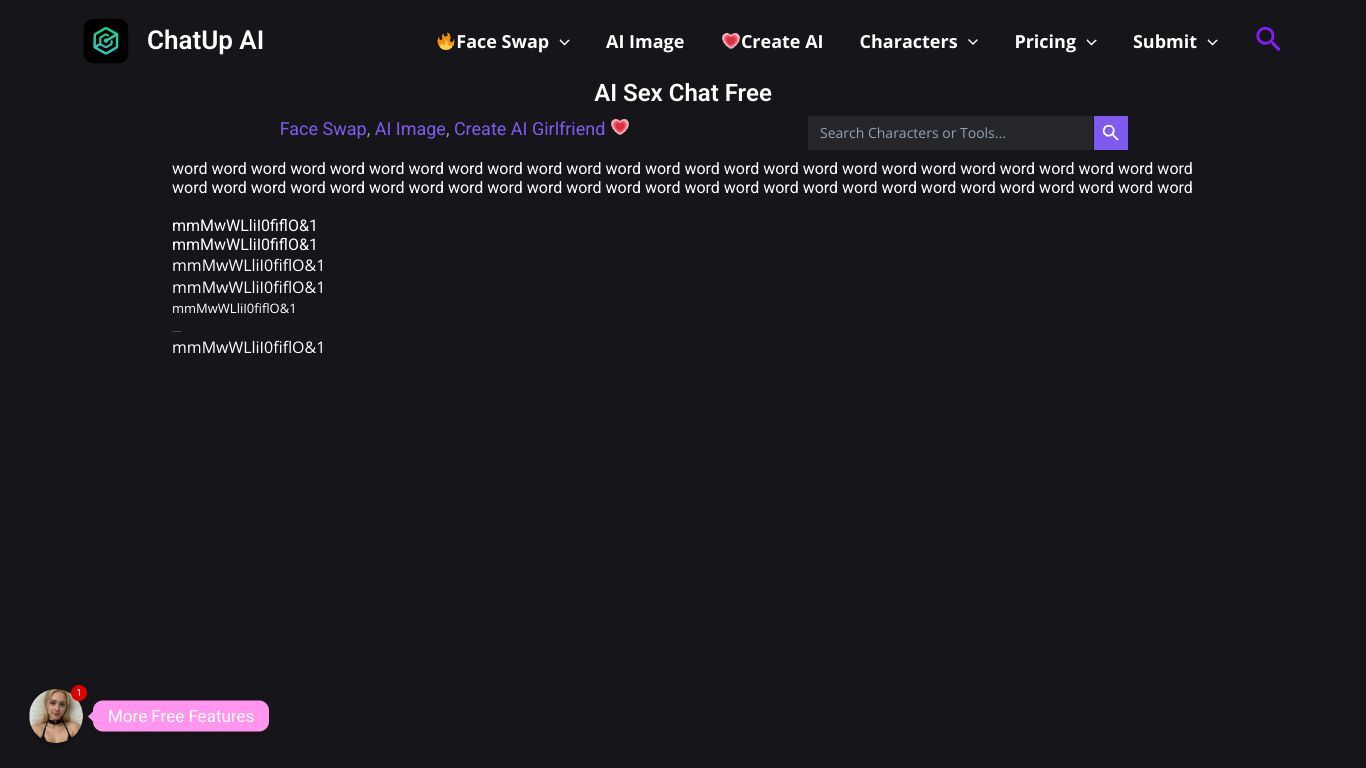The width and height of the screenshot is (1366, 768).
Task: Follow the AI Image purple link
Action: point(410,129)
